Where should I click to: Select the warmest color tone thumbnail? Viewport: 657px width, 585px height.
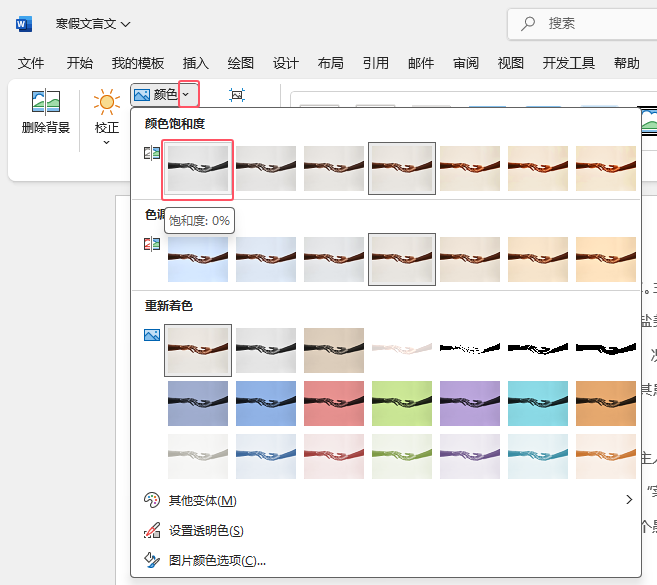click(606, 259)
